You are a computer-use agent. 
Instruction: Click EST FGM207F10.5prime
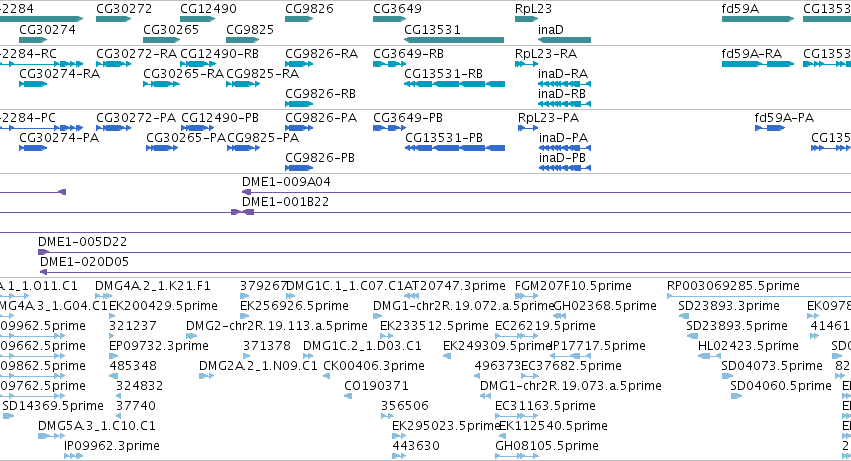pyautogui.click(x=573, y=286)
